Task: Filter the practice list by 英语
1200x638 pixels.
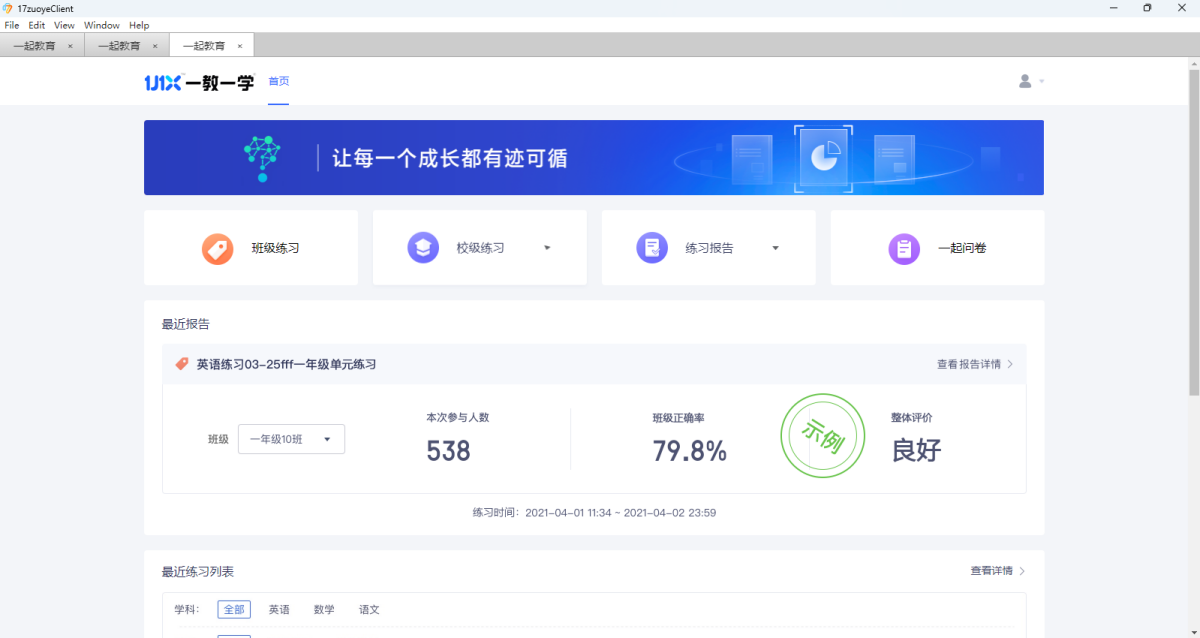Action: tap(279, 609)
